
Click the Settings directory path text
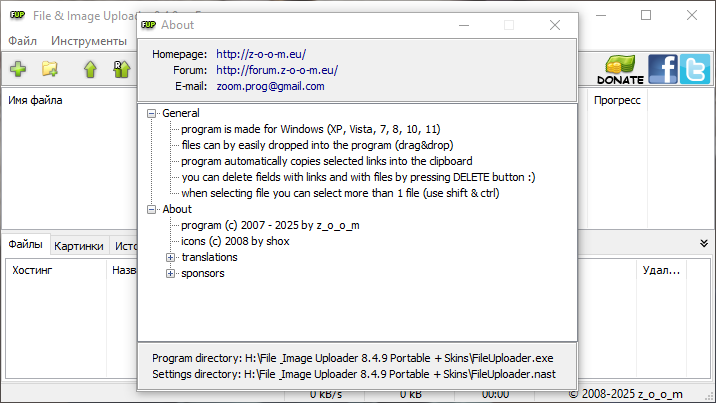[354, 374]
